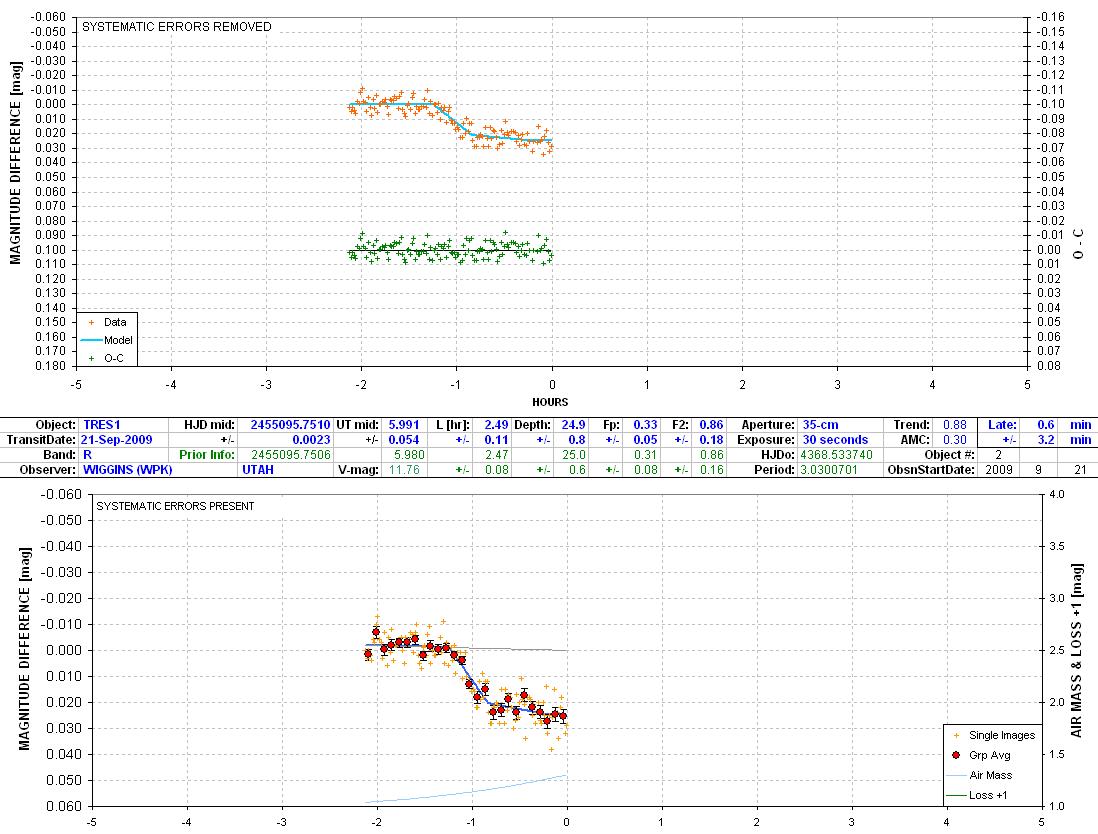This screenshot has width=1098, height=834.
Task: Click the 'Exposure:' label cell
Action: point(765,440)
